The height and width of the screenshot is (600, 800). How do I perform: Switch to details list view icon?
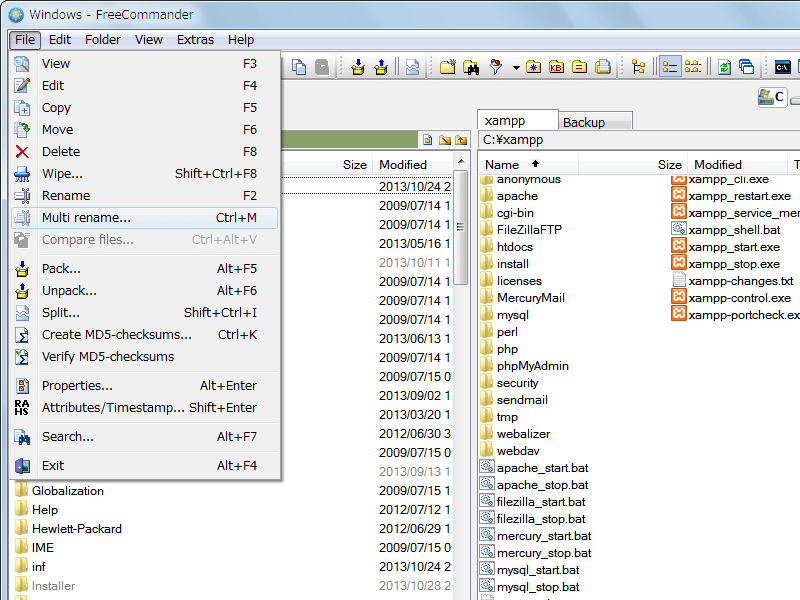670,67
